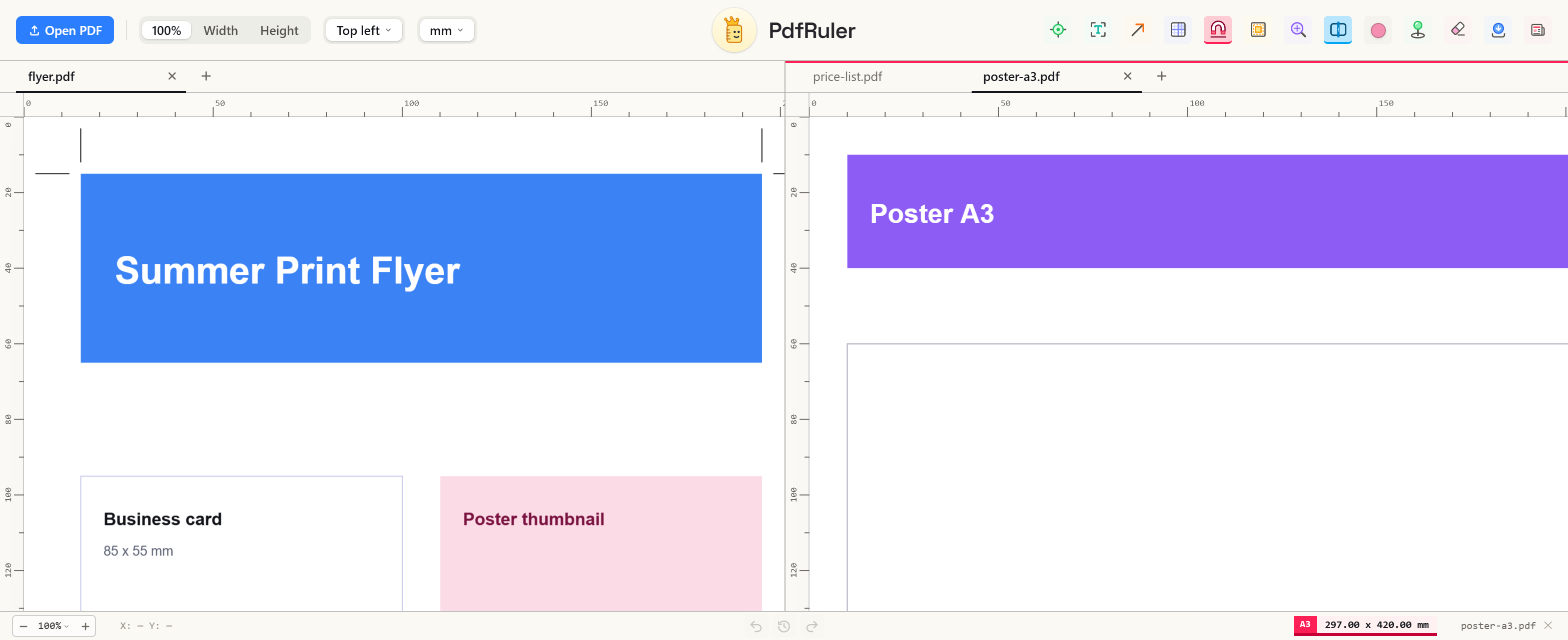This screenshot has width=1568, height=640.
Task: Click the A3 page size badge
Action: tap(1304, 625)
